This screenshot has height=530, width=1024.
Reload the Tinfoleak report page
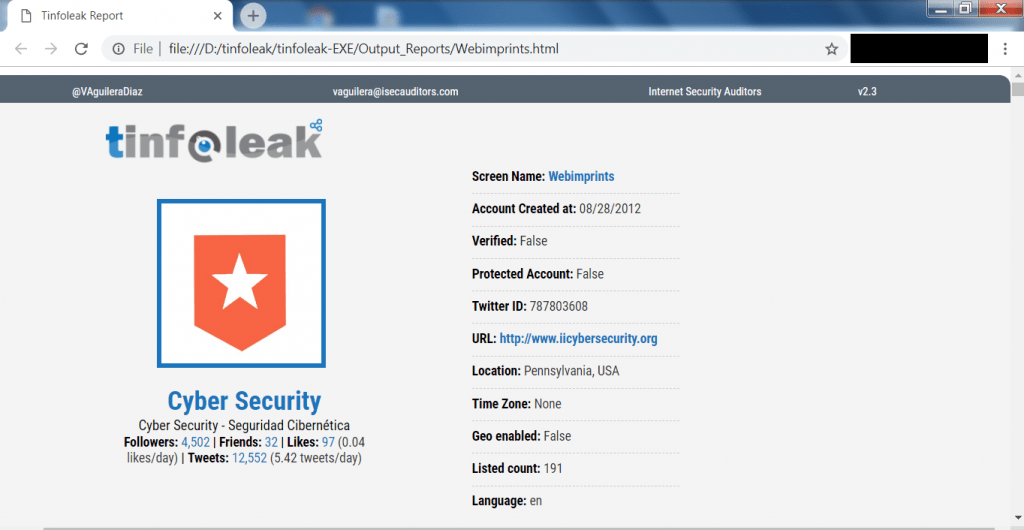(81, 49)
